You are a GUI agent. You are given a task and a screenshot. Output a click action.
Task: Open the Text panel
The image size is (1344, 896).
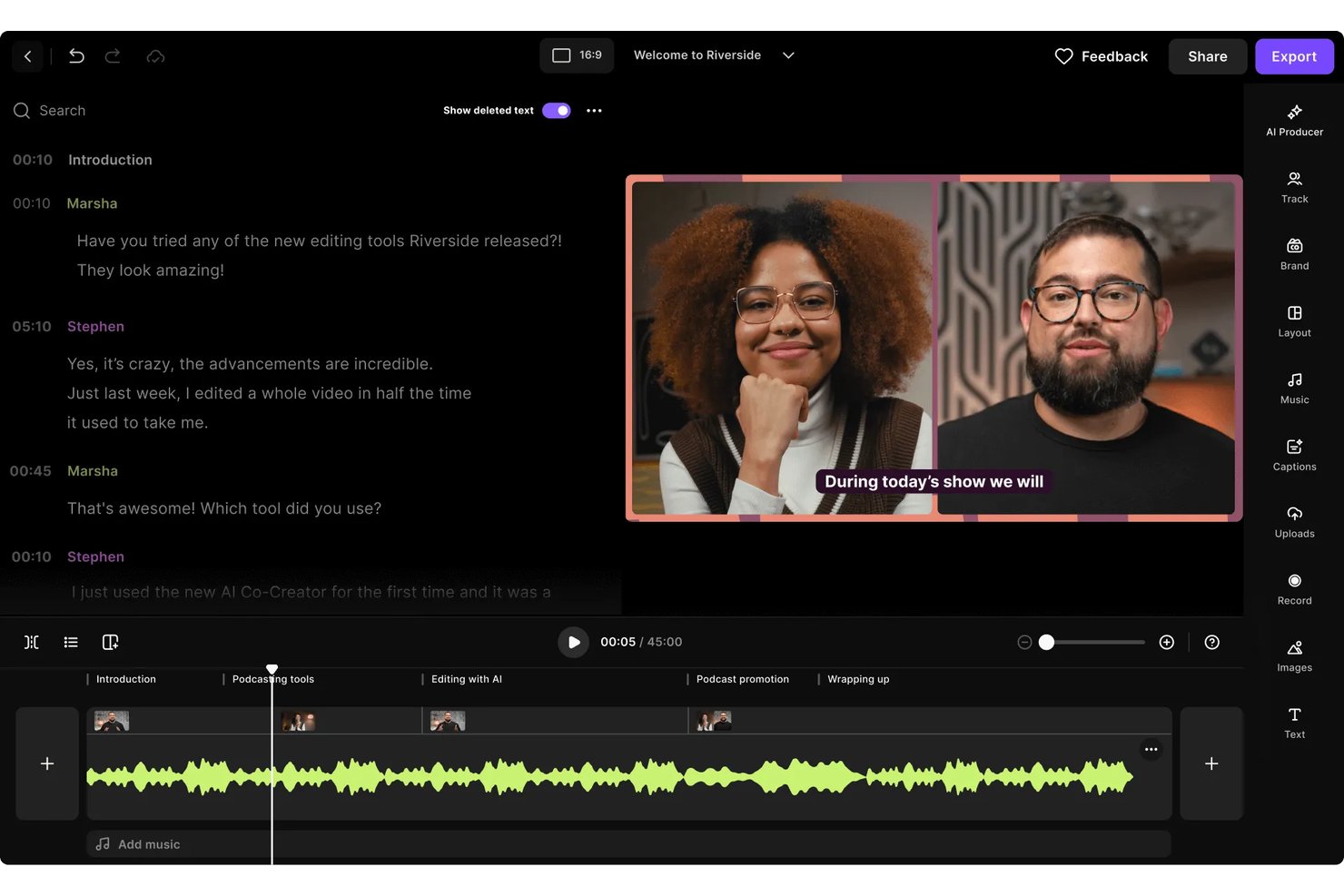point(1294,724)
